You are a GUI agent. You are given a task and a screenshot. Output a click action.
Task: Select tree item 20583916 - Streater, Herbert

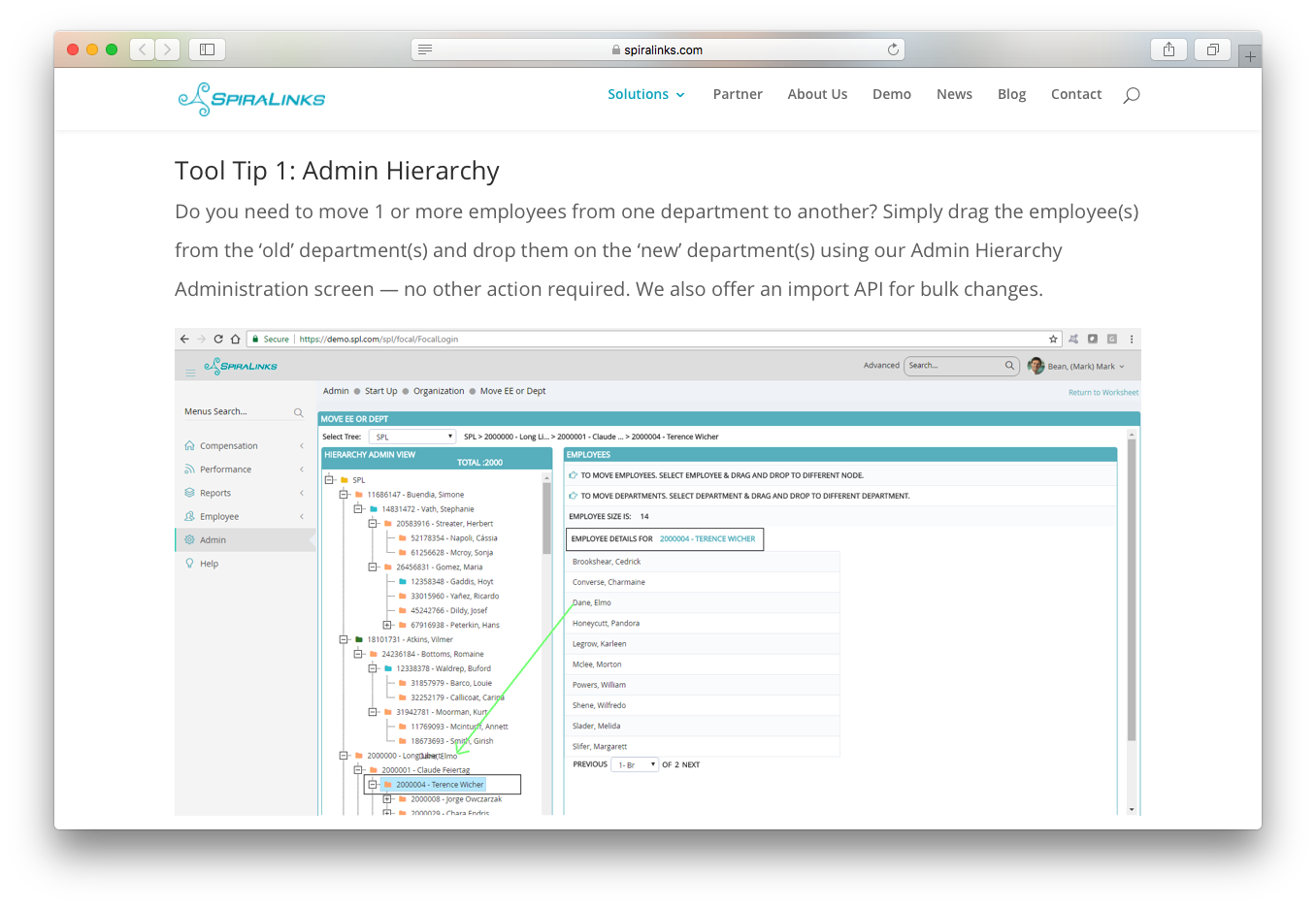click(x=444, y=524)
